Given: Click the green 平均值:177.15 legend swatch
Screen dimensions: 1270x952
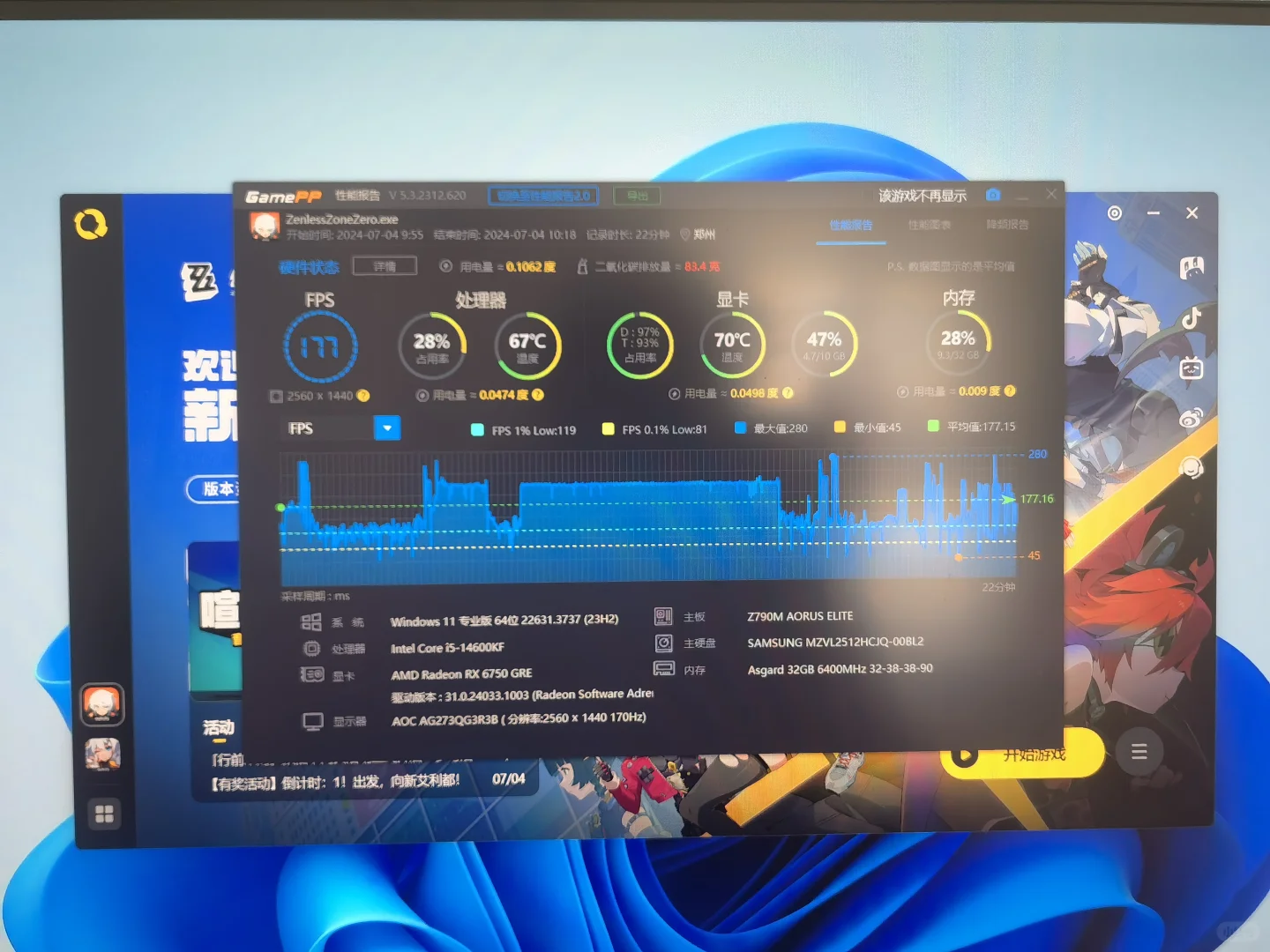Looking at the screenshot, I should [933, 426].
